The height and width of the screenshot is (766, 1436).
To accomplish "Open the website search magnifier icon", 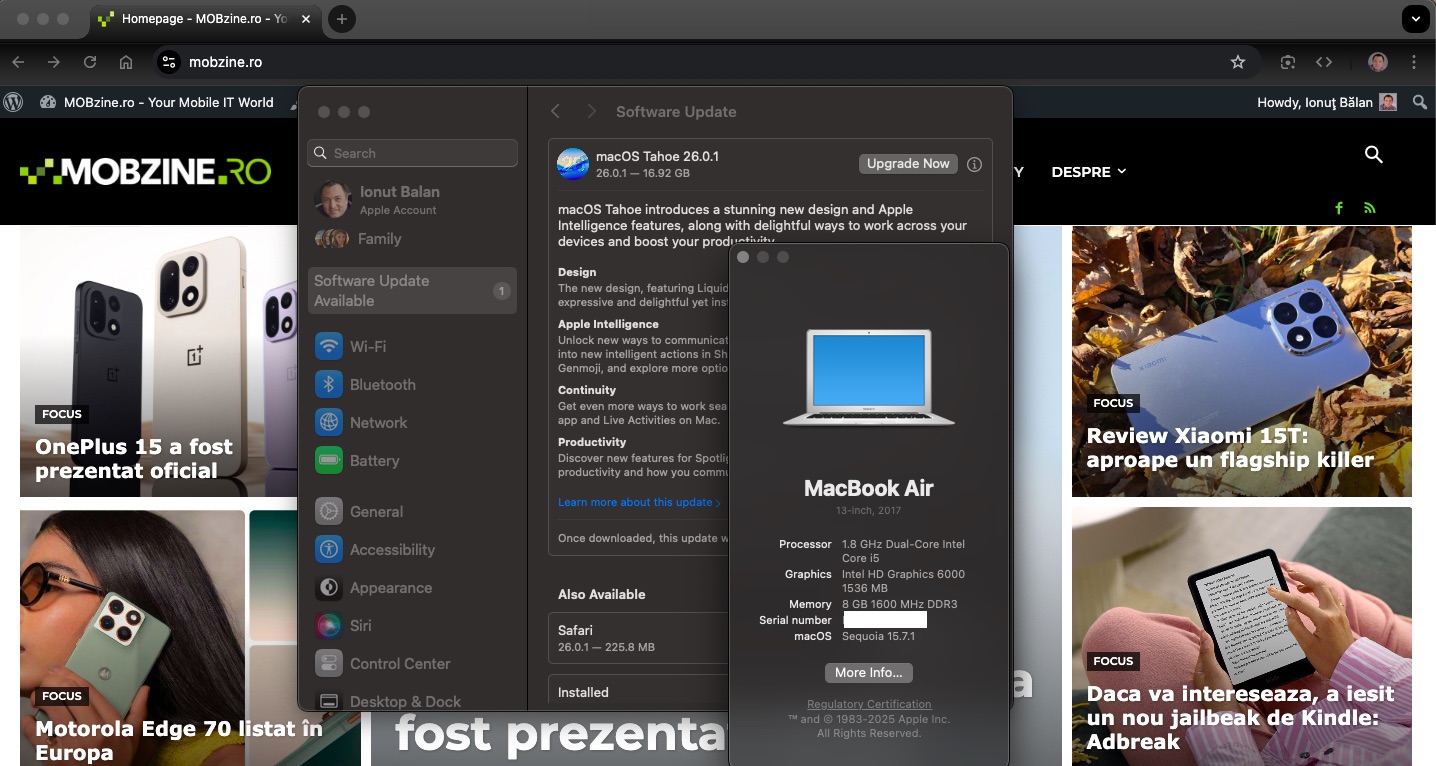I will (1373, 154).
